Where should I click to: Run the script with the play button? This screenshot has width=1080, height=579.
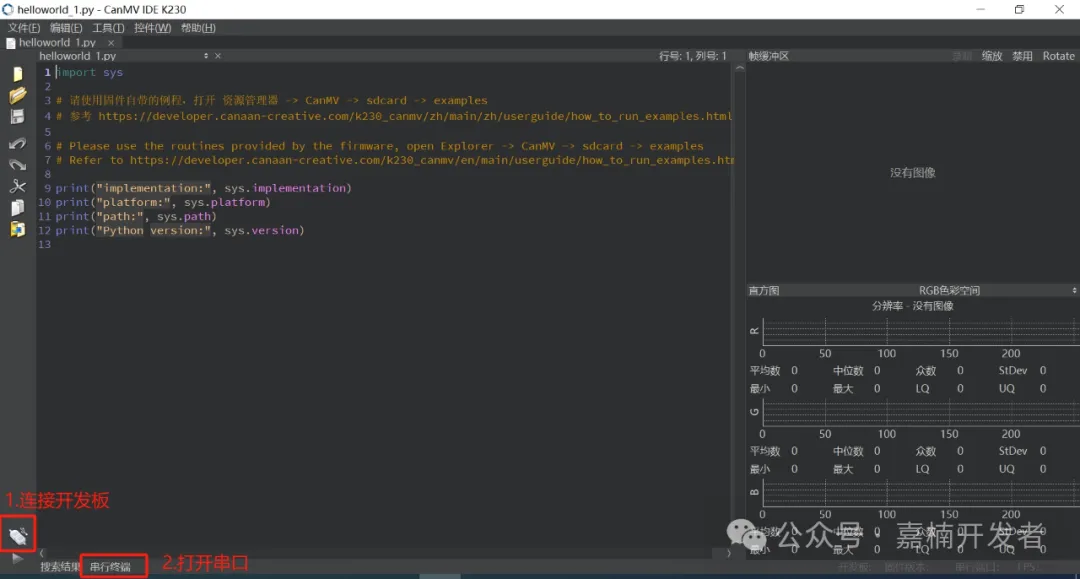[x=17, y=558]
